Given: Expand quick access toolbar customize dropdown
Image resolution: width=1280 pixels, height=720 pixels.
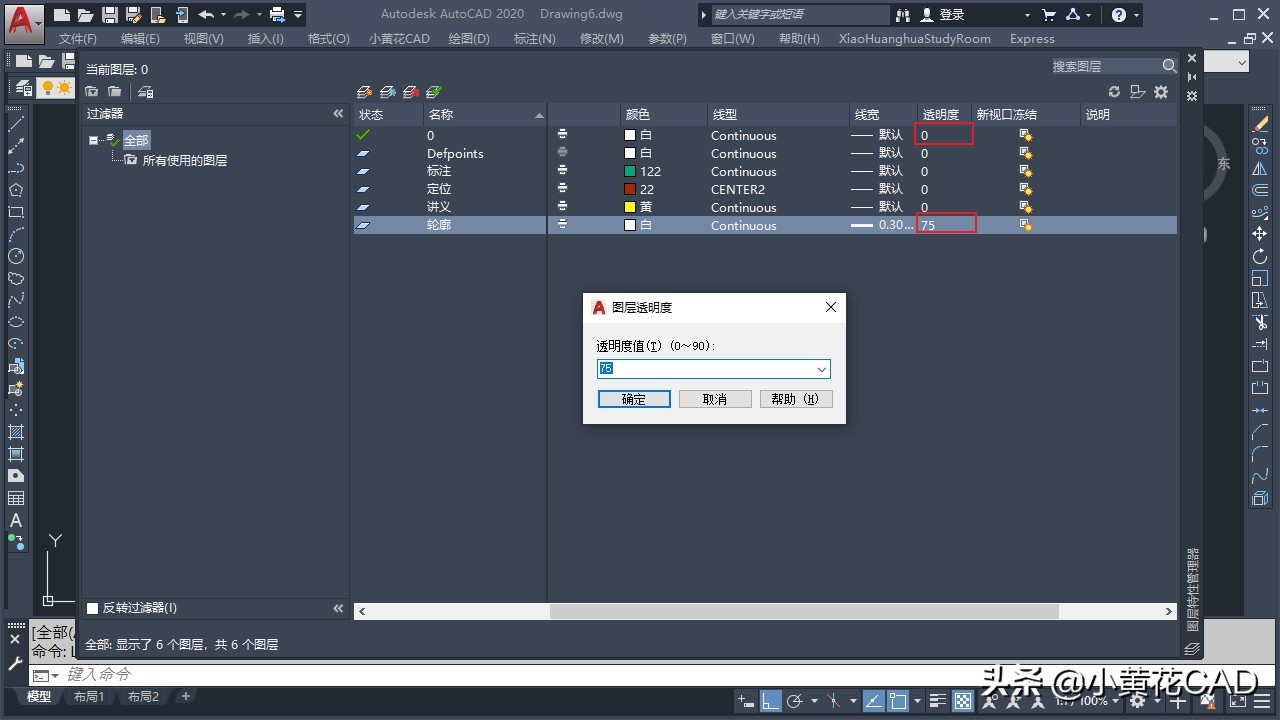Looking at the screenshot, I should [299, 15].
